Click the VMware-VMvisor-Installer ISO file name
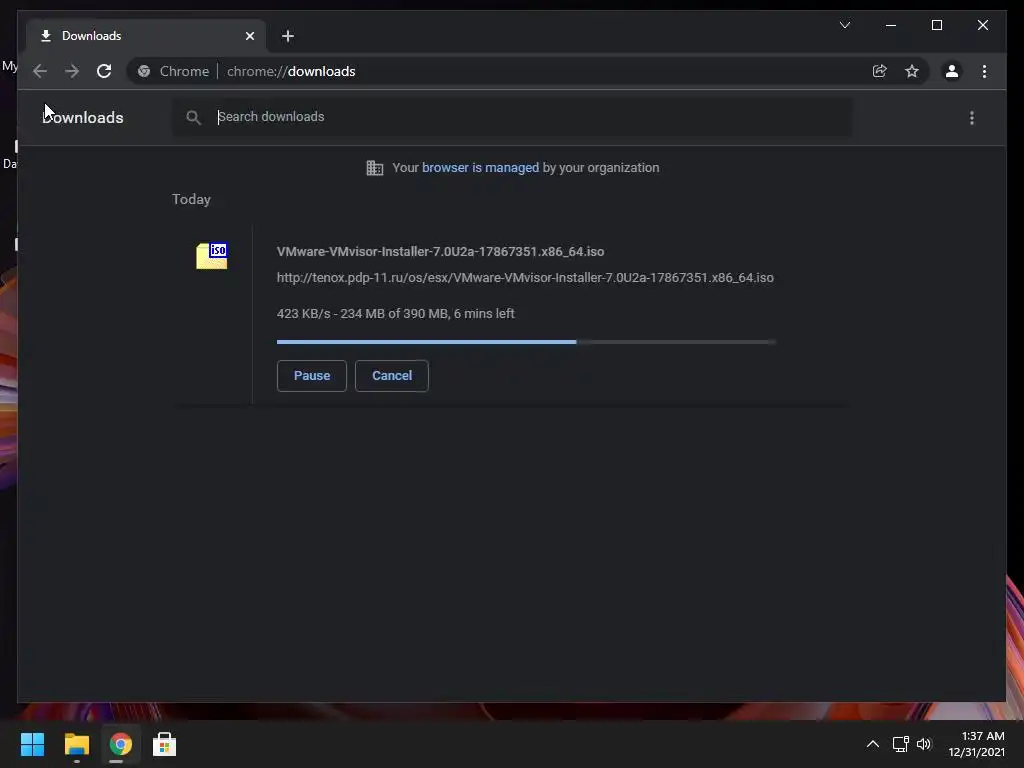The width and height of the screenshot is (1024, 768). [440, 251]
